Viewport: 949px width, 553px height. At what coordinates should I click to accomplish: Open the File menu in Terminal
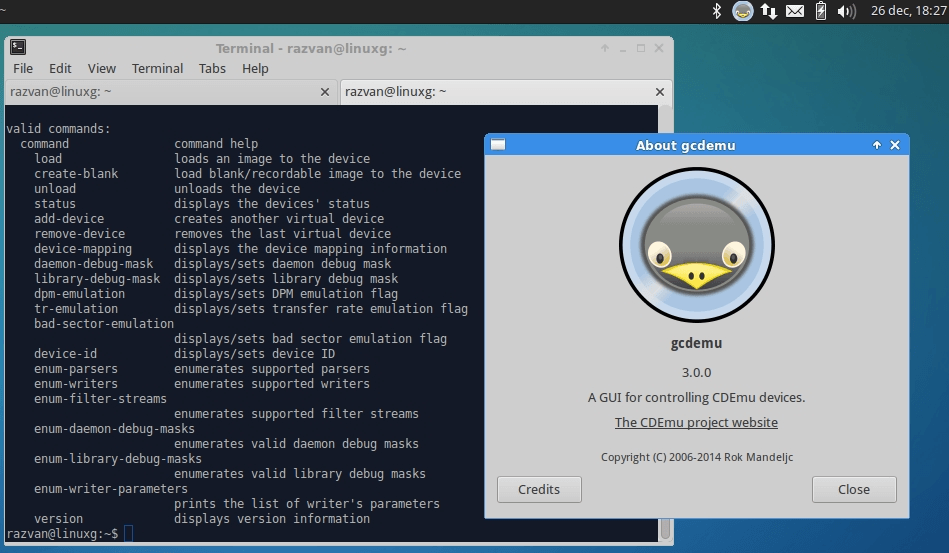click(22, 68)
